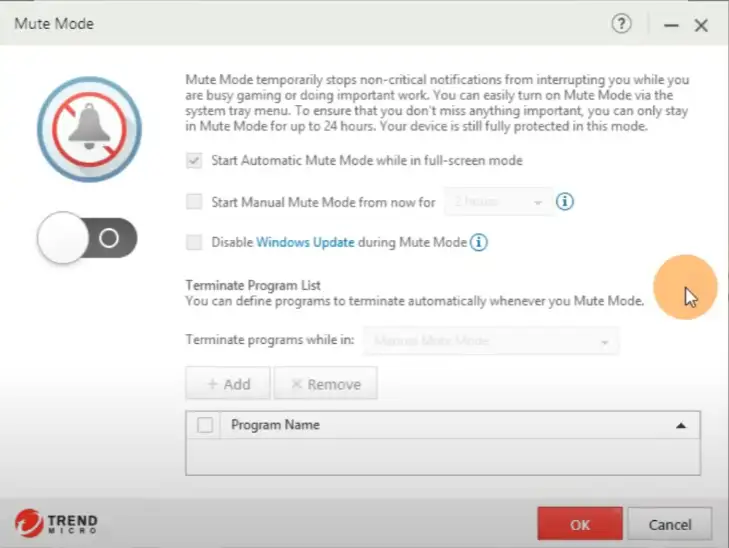Click the sort arrow in Program Name column
This screenshot has height=548, width=729.
click(681, 425)
